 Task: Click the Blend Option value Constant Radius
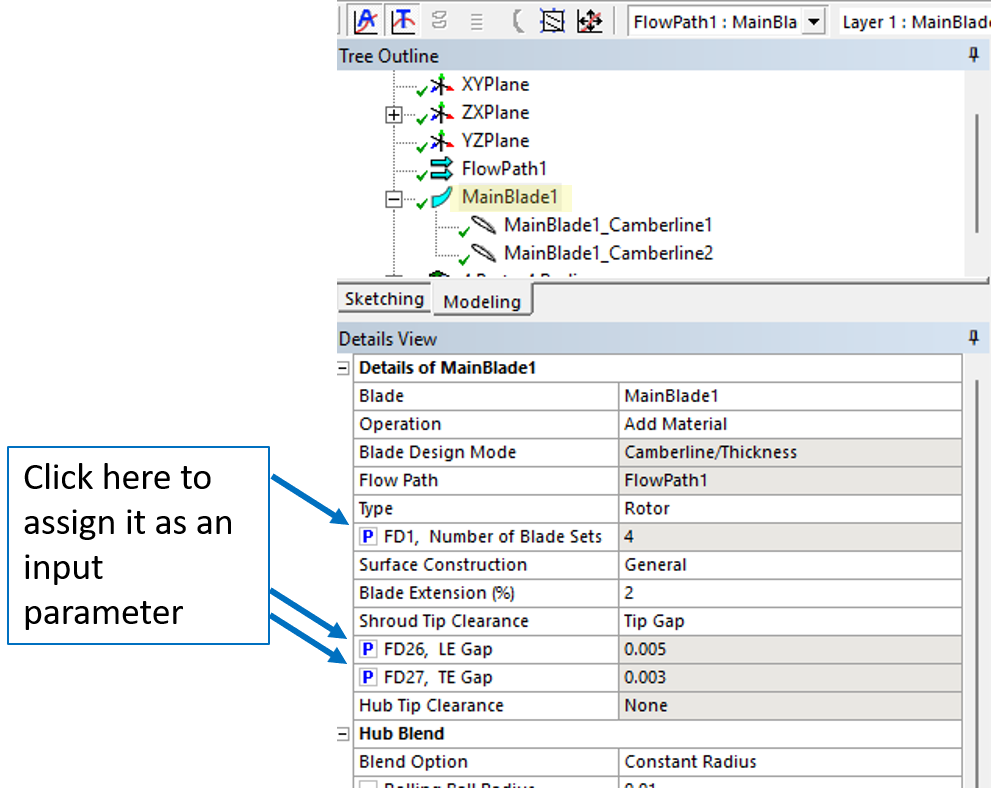(x=790, y=762)
